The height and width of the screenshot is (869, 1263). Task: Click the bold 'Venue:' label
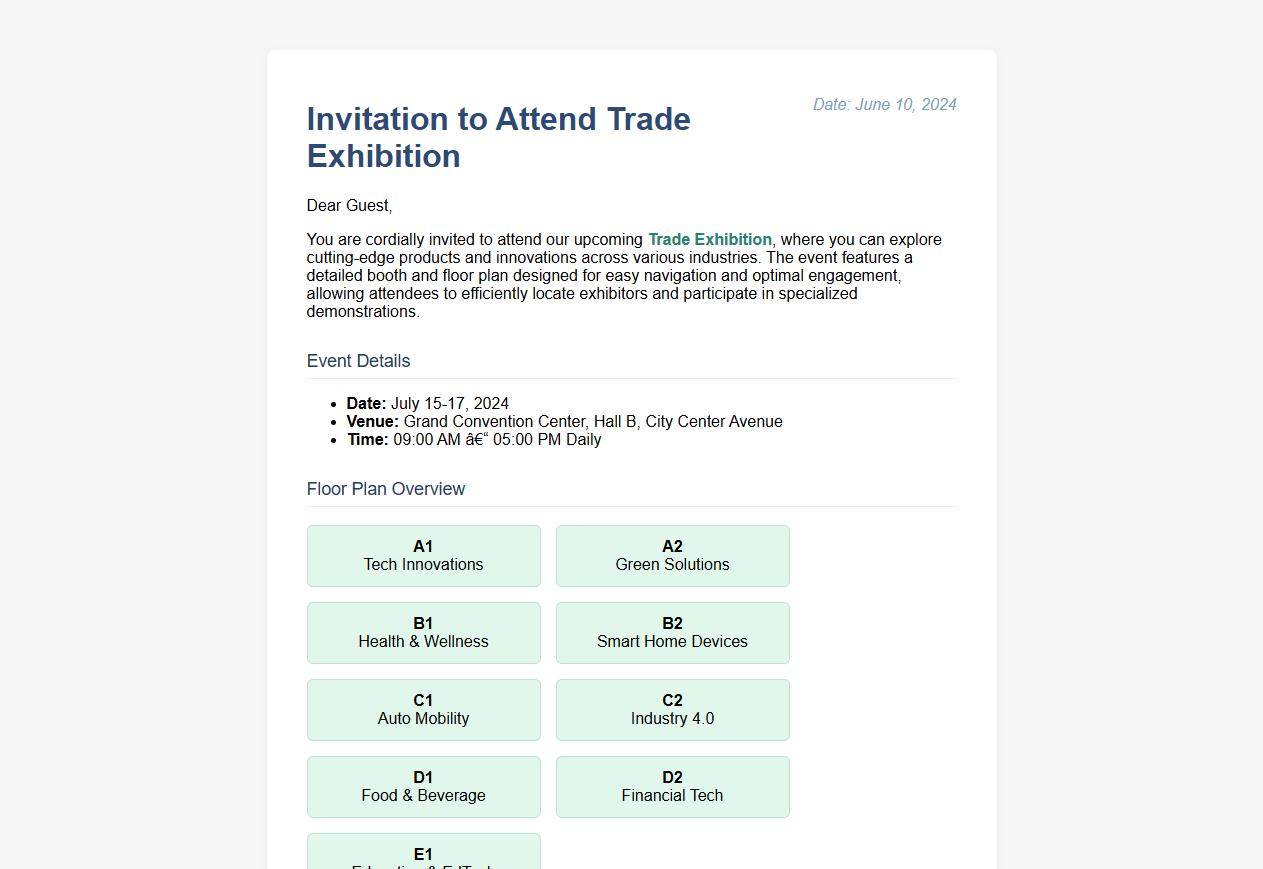tap(372, 421)
